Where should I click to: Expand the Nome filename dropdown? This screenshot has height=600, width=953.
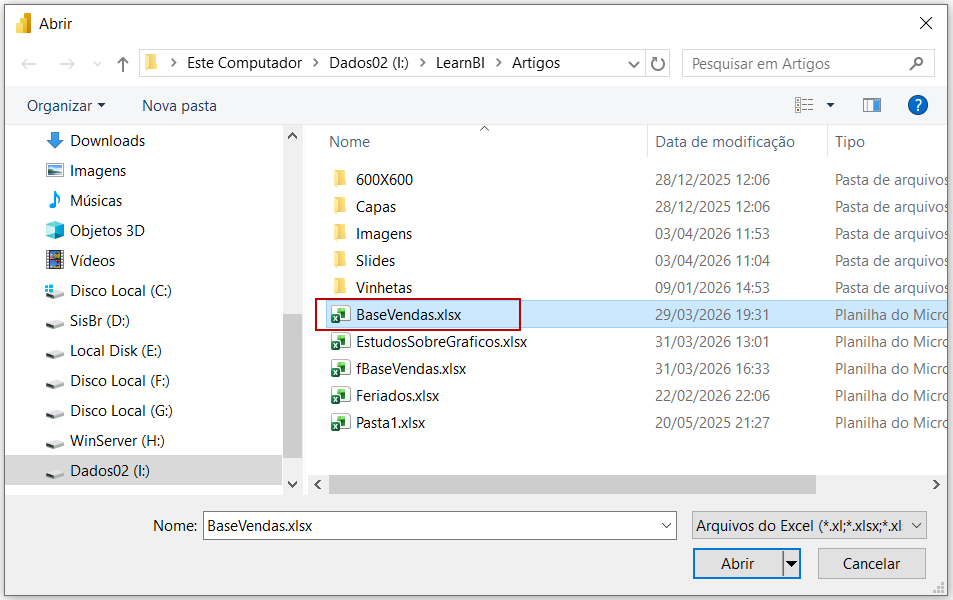point(667,526)
